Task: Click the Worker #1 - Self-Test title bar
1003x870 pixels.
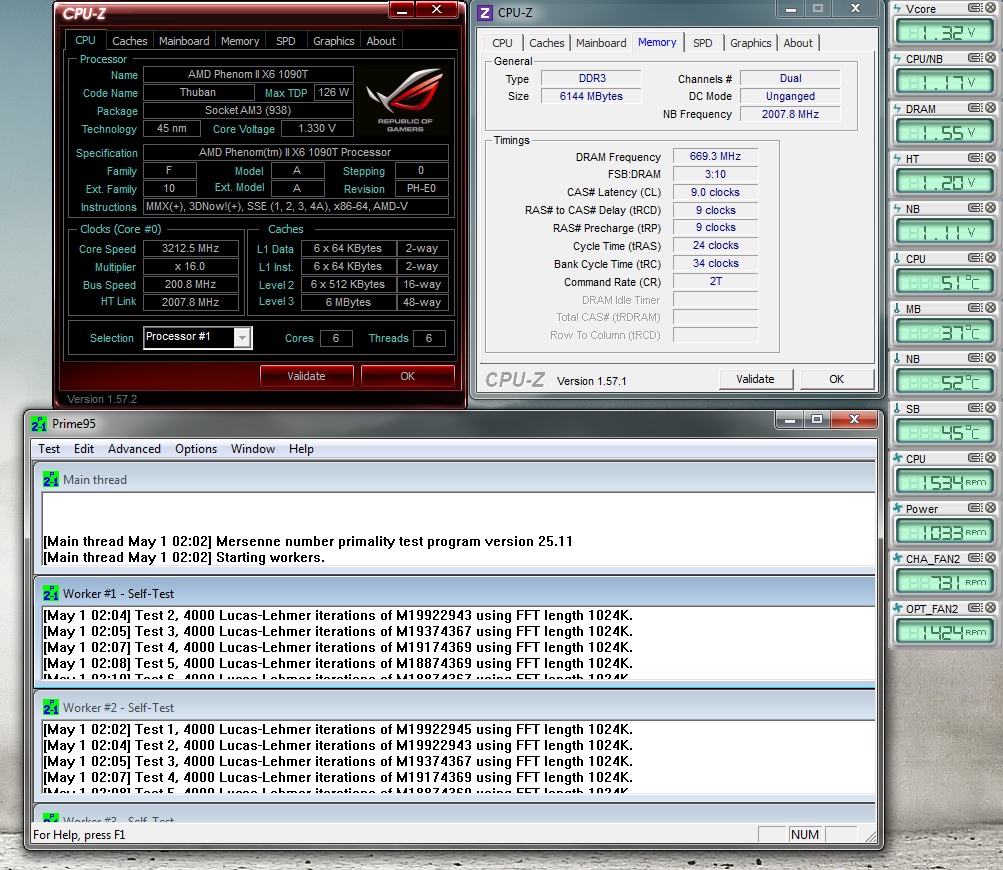Action: pos(455,593)
